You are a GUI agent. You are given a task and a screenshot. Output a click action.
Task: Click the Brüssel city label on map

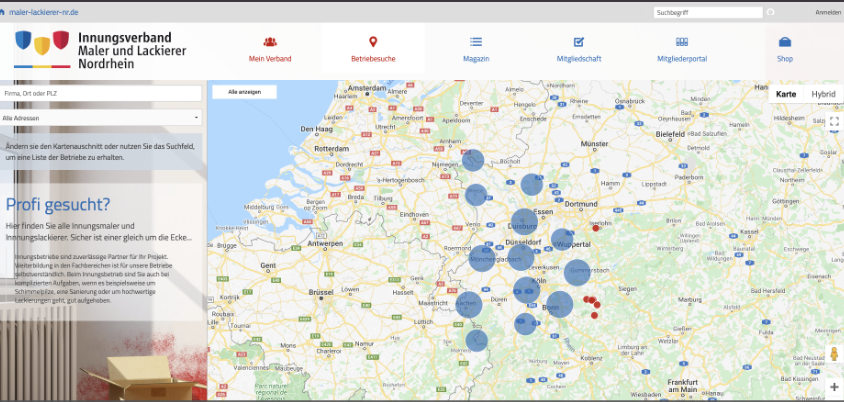[321, 292]
